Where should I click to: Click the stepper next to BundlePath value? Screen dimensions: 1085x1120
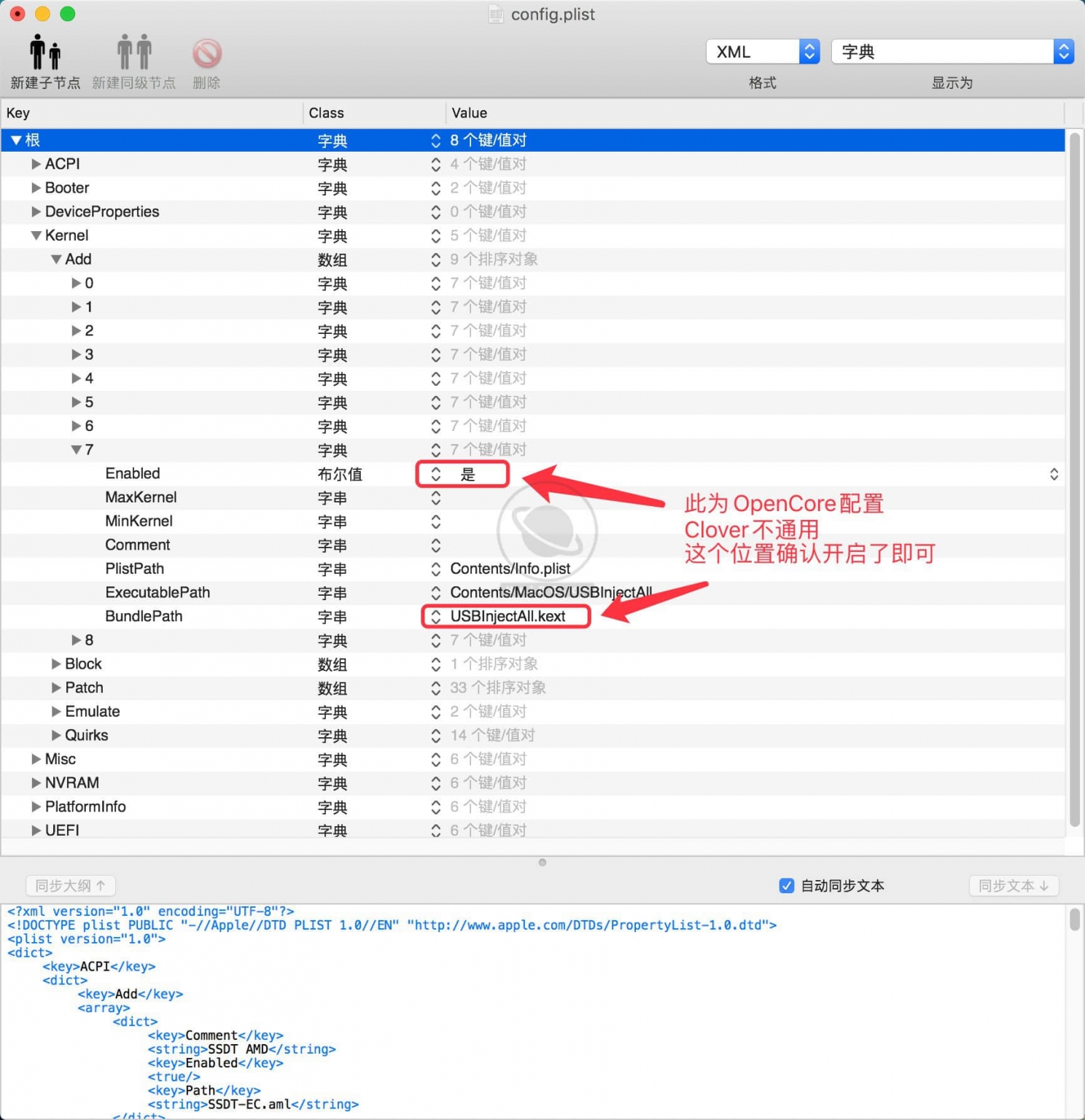435,616
